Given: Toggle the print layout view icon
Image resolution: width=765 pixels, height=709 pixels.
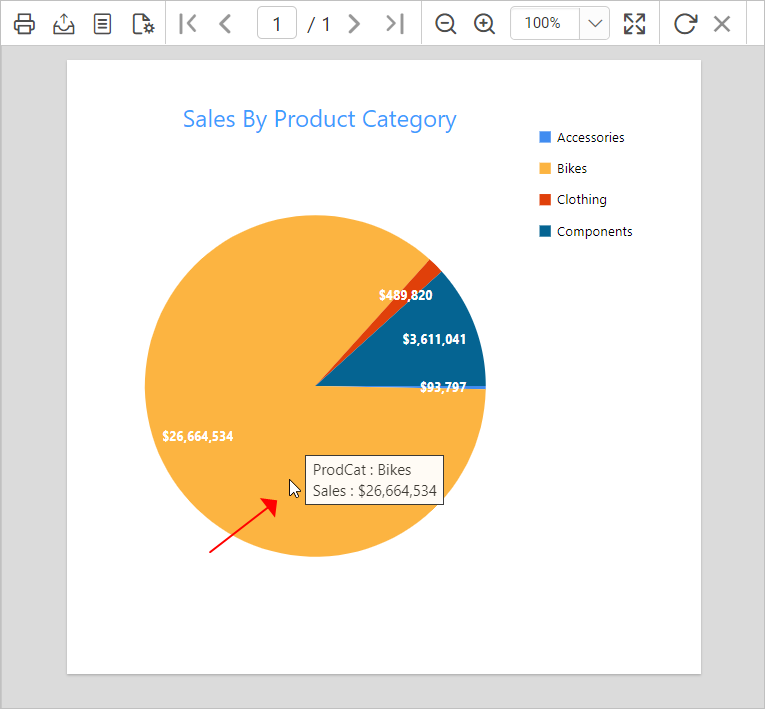Looking at the screenshot, I should click(102, 23).
